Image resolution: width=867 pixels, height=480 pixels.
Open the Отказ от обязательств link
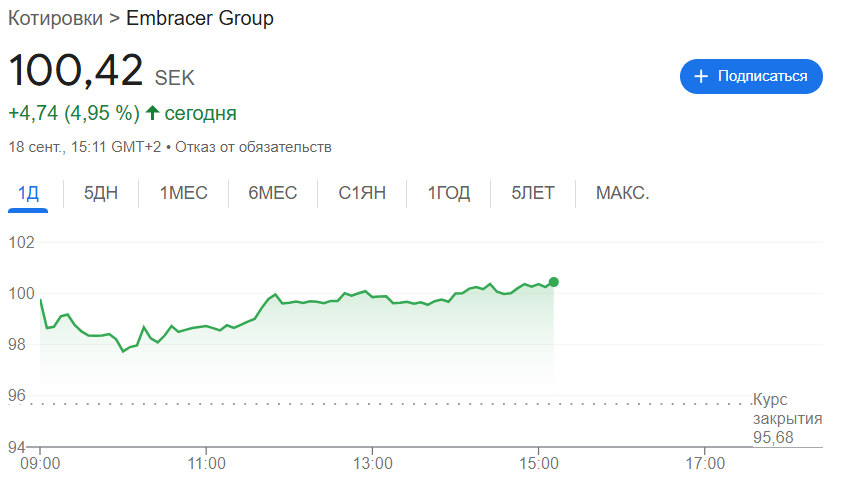click(254, 147)
